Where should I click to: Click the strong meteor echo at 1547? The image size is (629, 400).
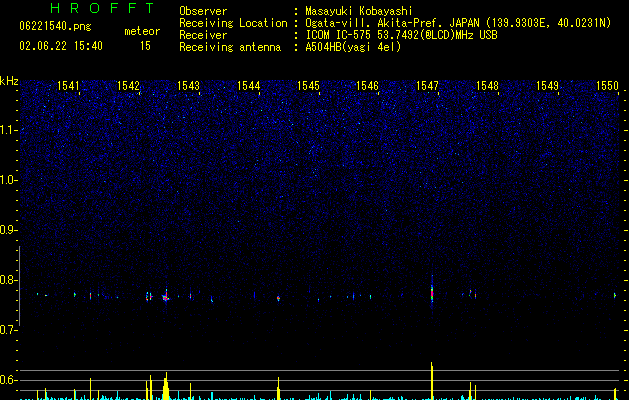[x=432, y=293]
